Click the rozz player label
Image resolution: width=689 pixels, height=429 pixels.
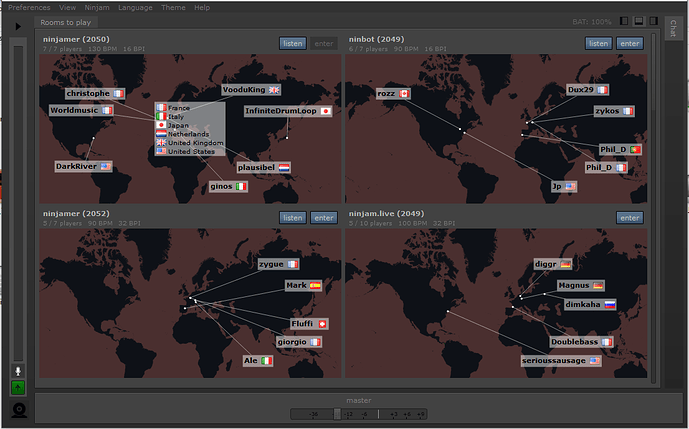pyautogui.click(x=393, y=94)
